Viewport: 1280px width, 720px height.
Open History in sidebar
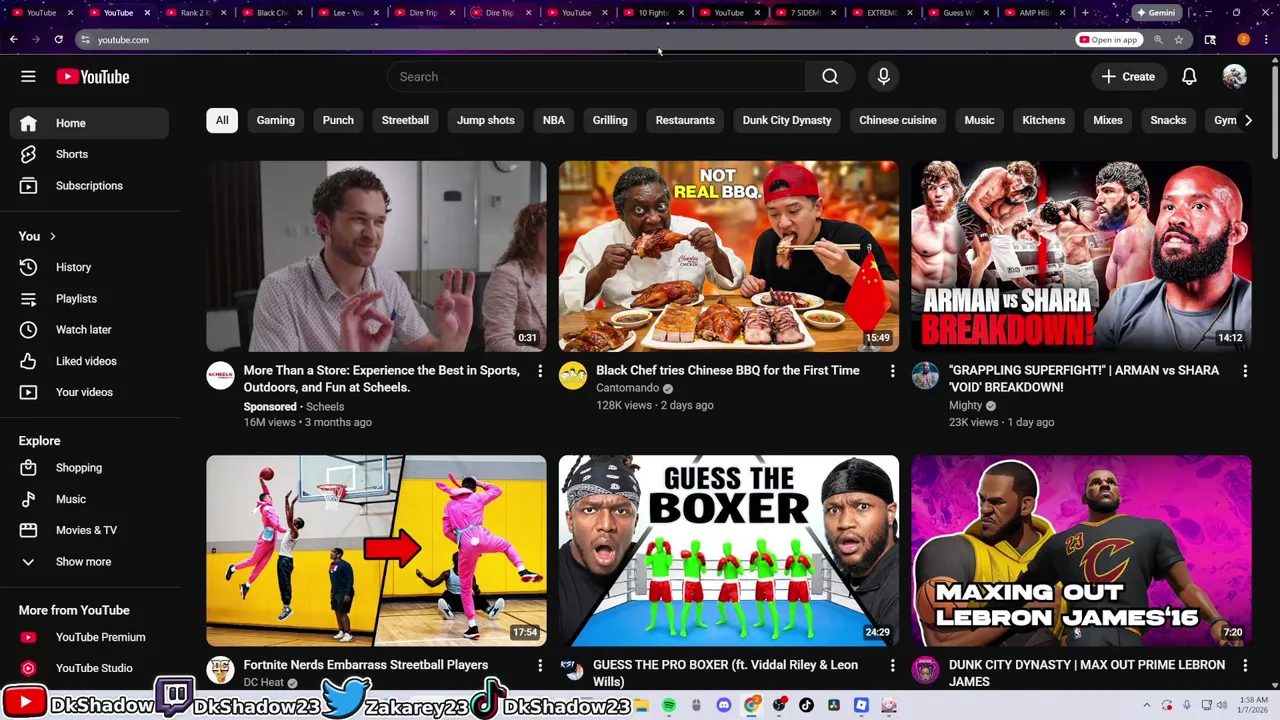[x=90, y=267]
